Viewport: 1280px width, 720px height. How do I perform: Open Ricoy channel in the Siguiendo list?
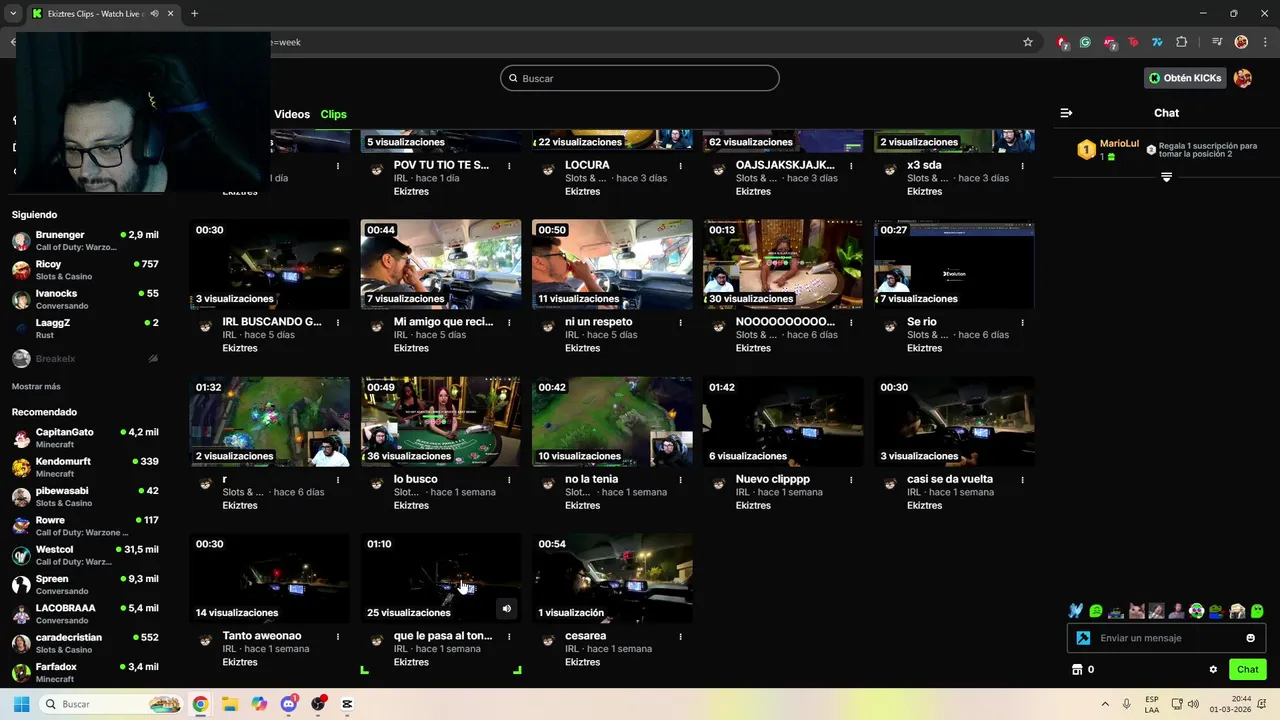pyautogui.click(x=85, y=270)
